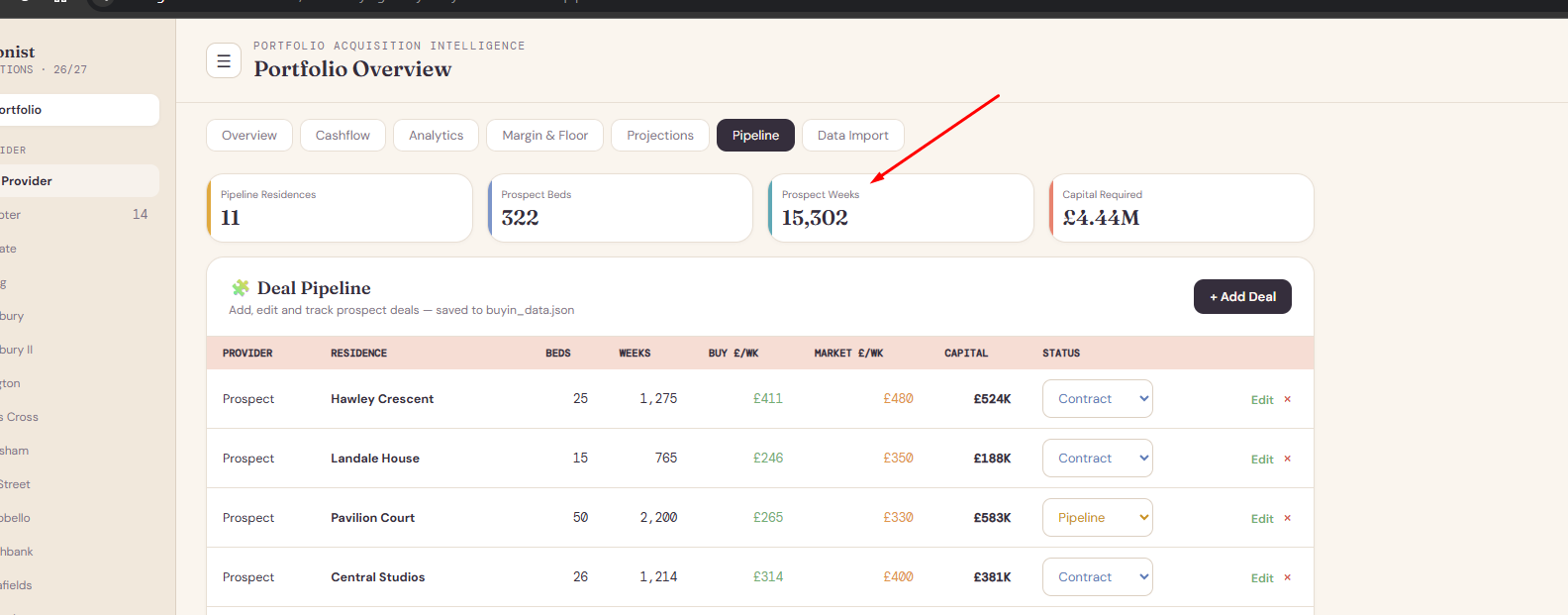Image resolution: width=1568 pixels, height=615 pixels.
Task: Edit the Landale House deal
Action: tap(1262, 460)
